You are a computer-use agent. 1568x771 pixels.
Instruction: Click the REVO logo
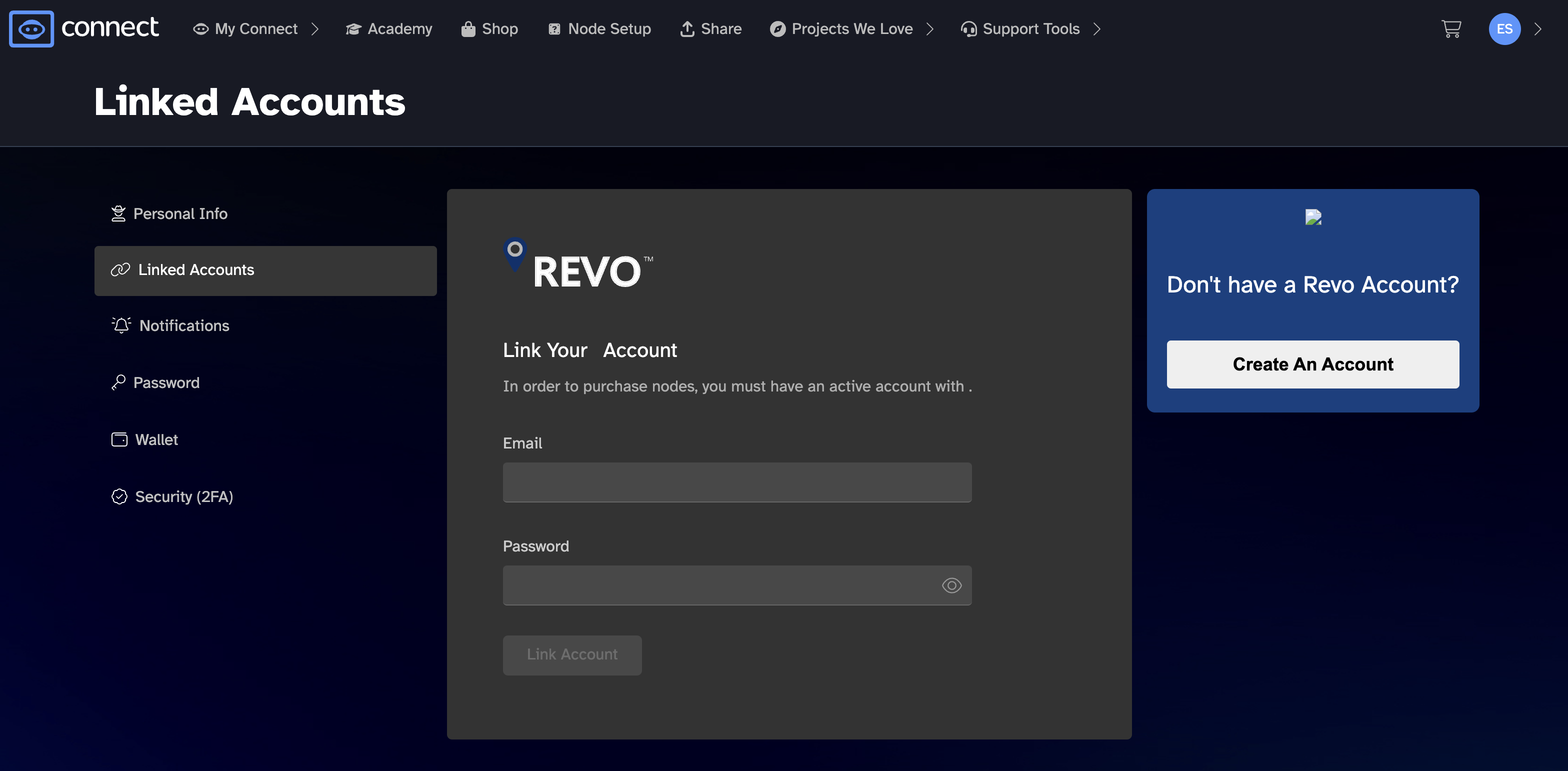click(578, 262)
